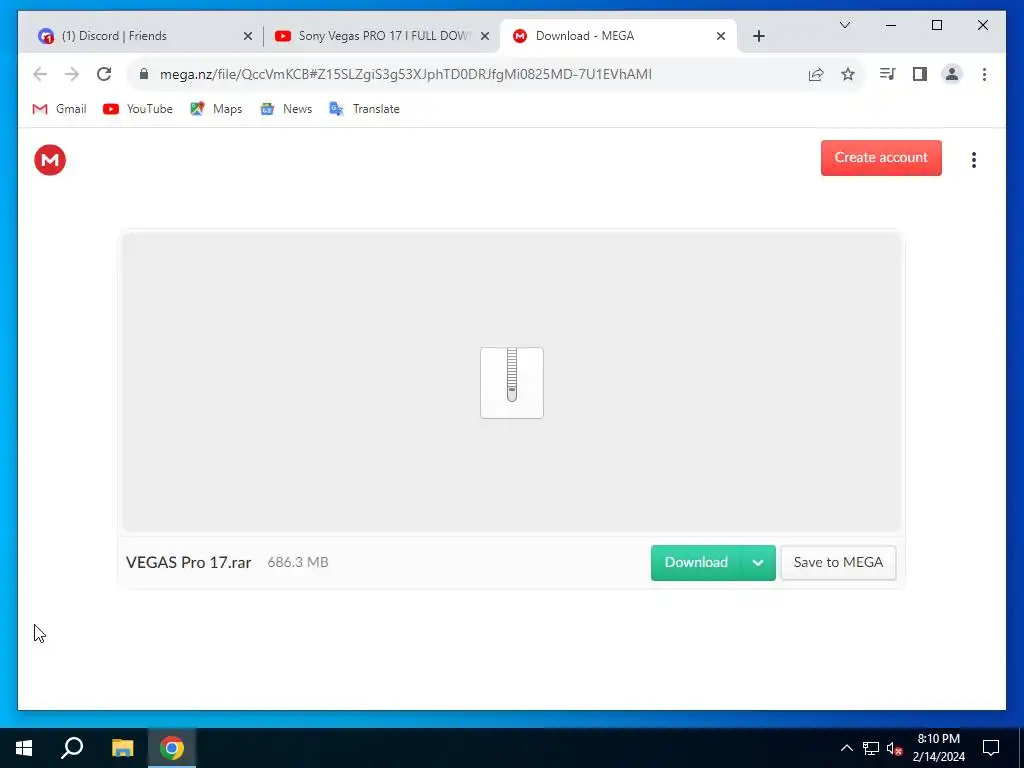Screen dimensions: 1024x768
Task: Show hidden system tray icons
Action: [x=846, y=748]
